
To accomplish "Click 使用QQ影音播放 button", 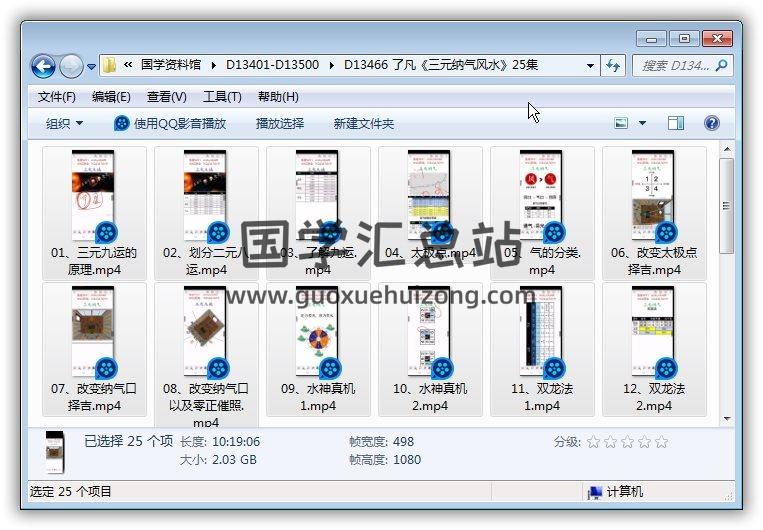I will pyautogui.click(x=170, y=124).
